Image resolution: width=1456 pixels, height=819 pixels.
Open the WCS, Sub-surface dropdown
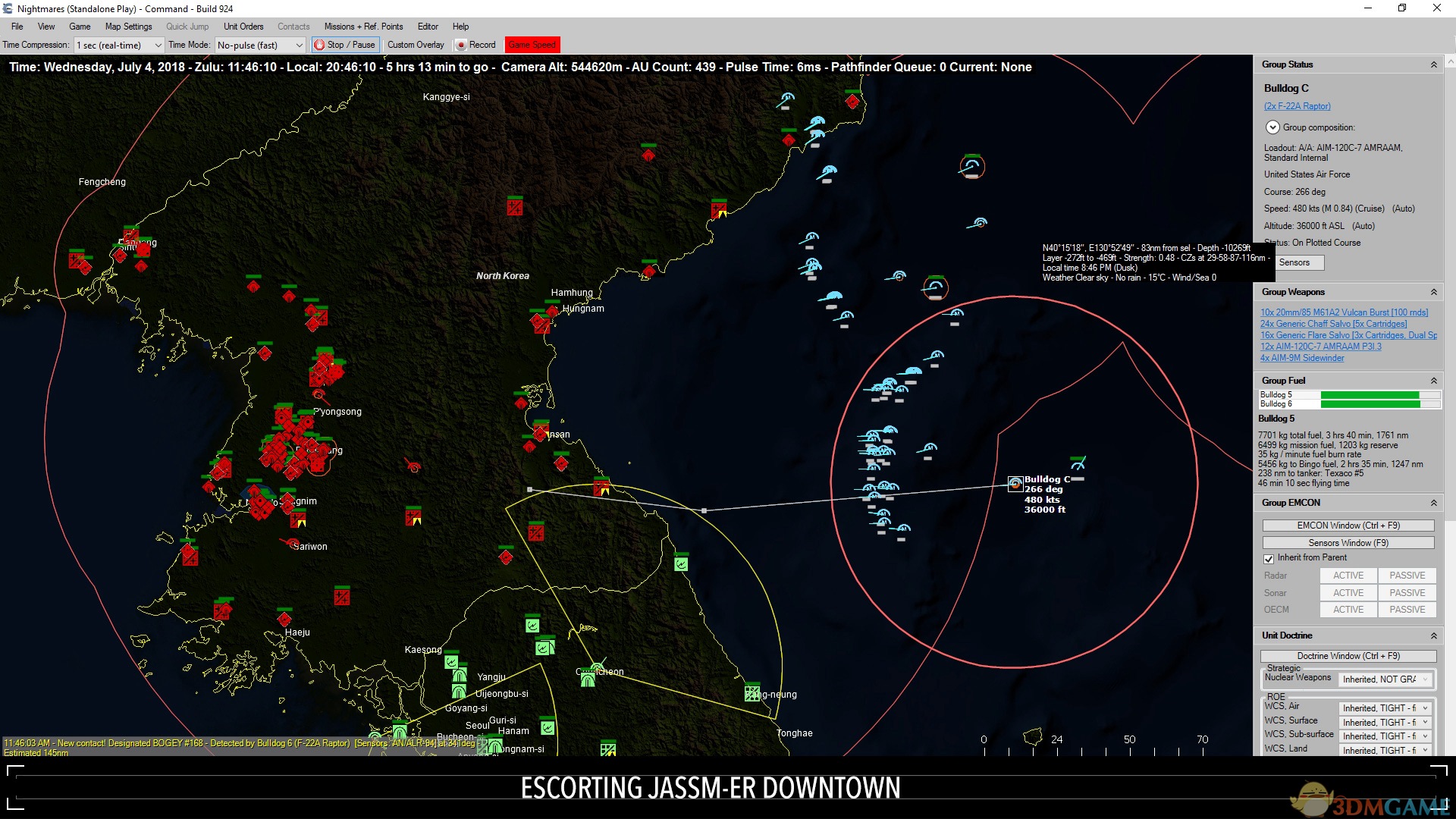pos(1385,736)
